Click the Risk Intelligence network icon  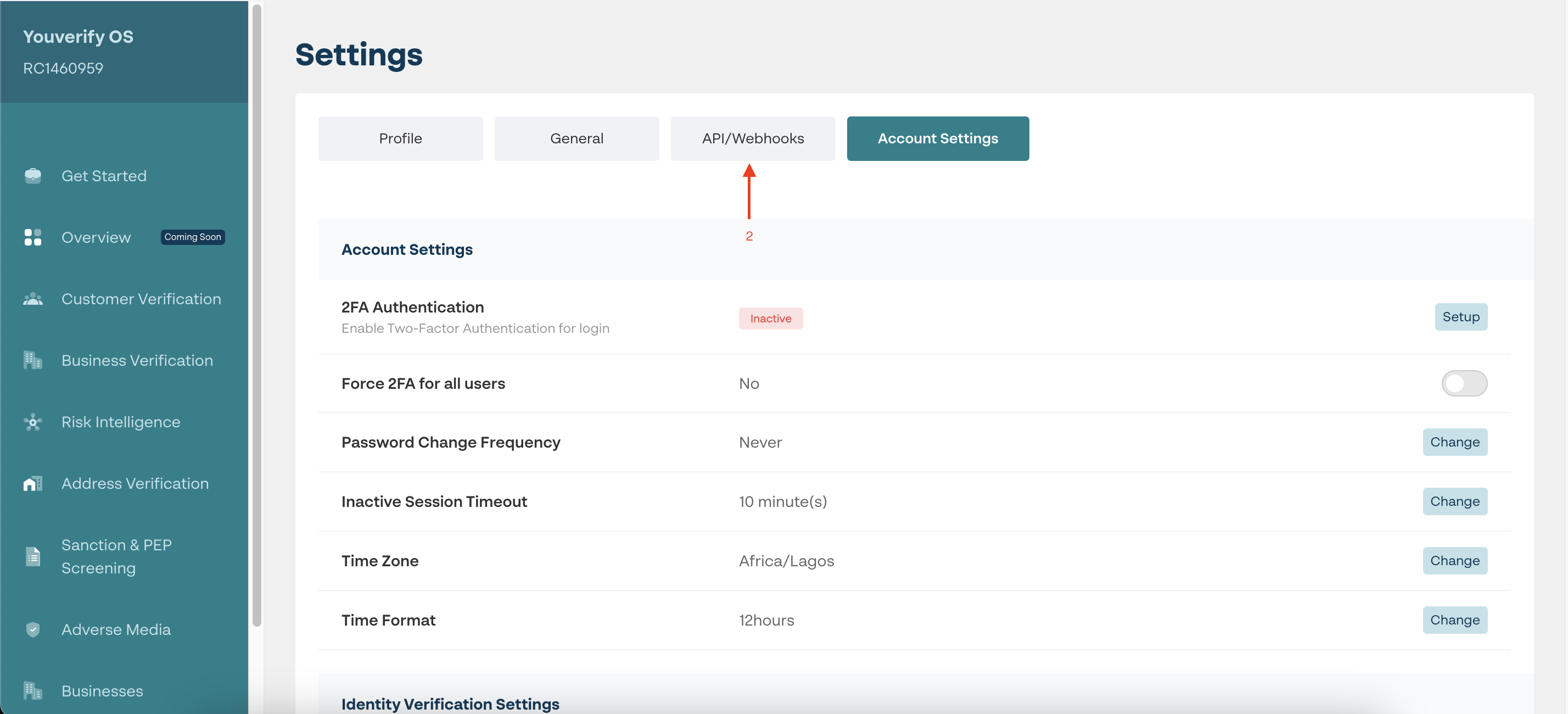click(33, 422)
